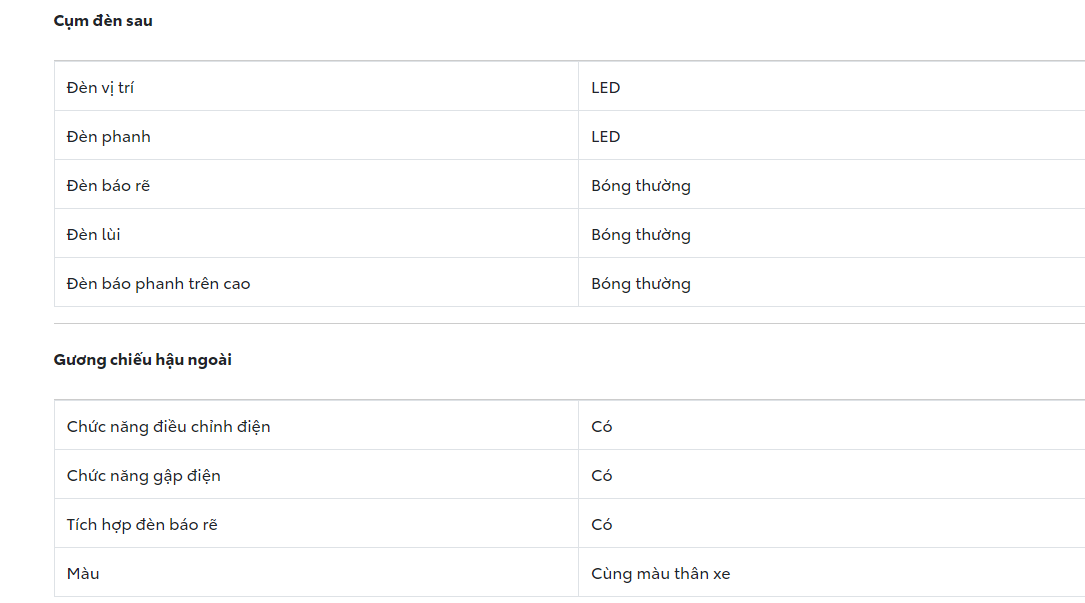
Task: Click the "Cụm đèn sau" section heading
Action: 103,21
